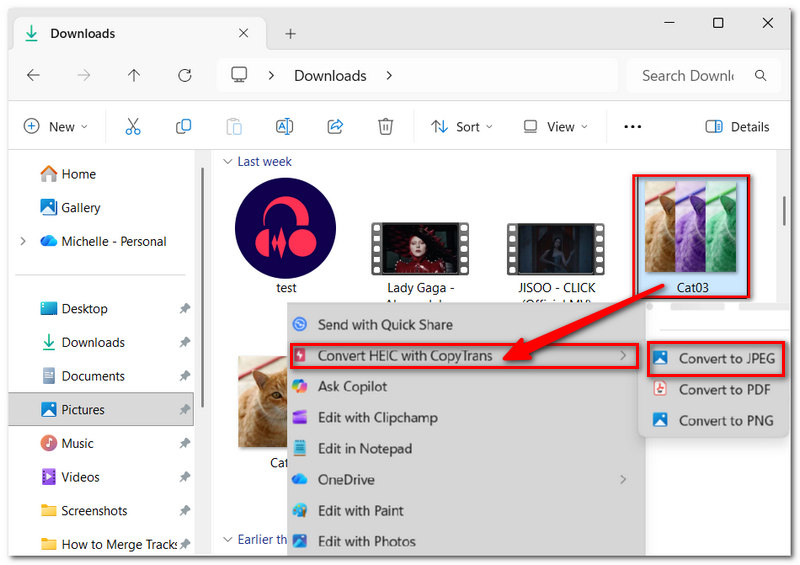Click chevron before Downloads in address bar
The width and height of the screenshot is (800, 565).
tap(271, 76)
